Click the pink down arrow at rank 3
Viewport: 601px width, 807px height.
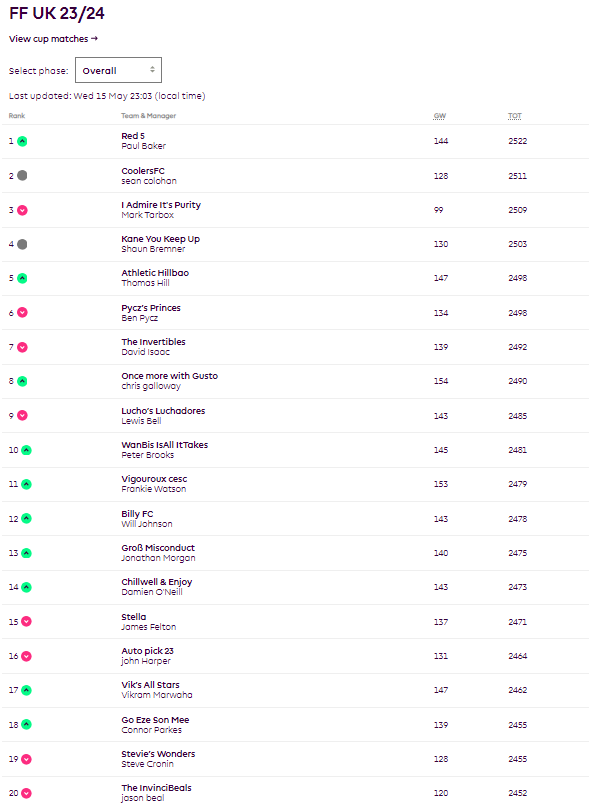point(22,210)
